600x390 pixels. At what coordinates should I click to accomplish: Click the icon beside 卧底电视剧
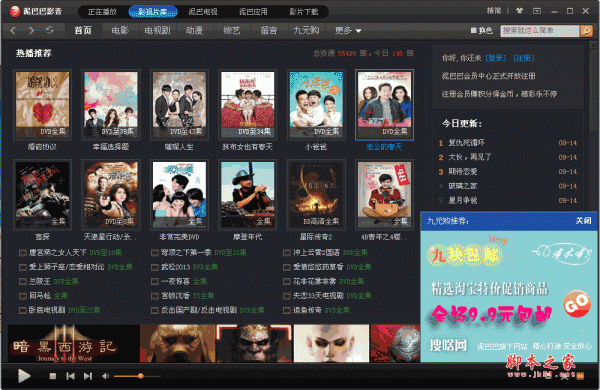pyautogui.click(x=23, y=310)
